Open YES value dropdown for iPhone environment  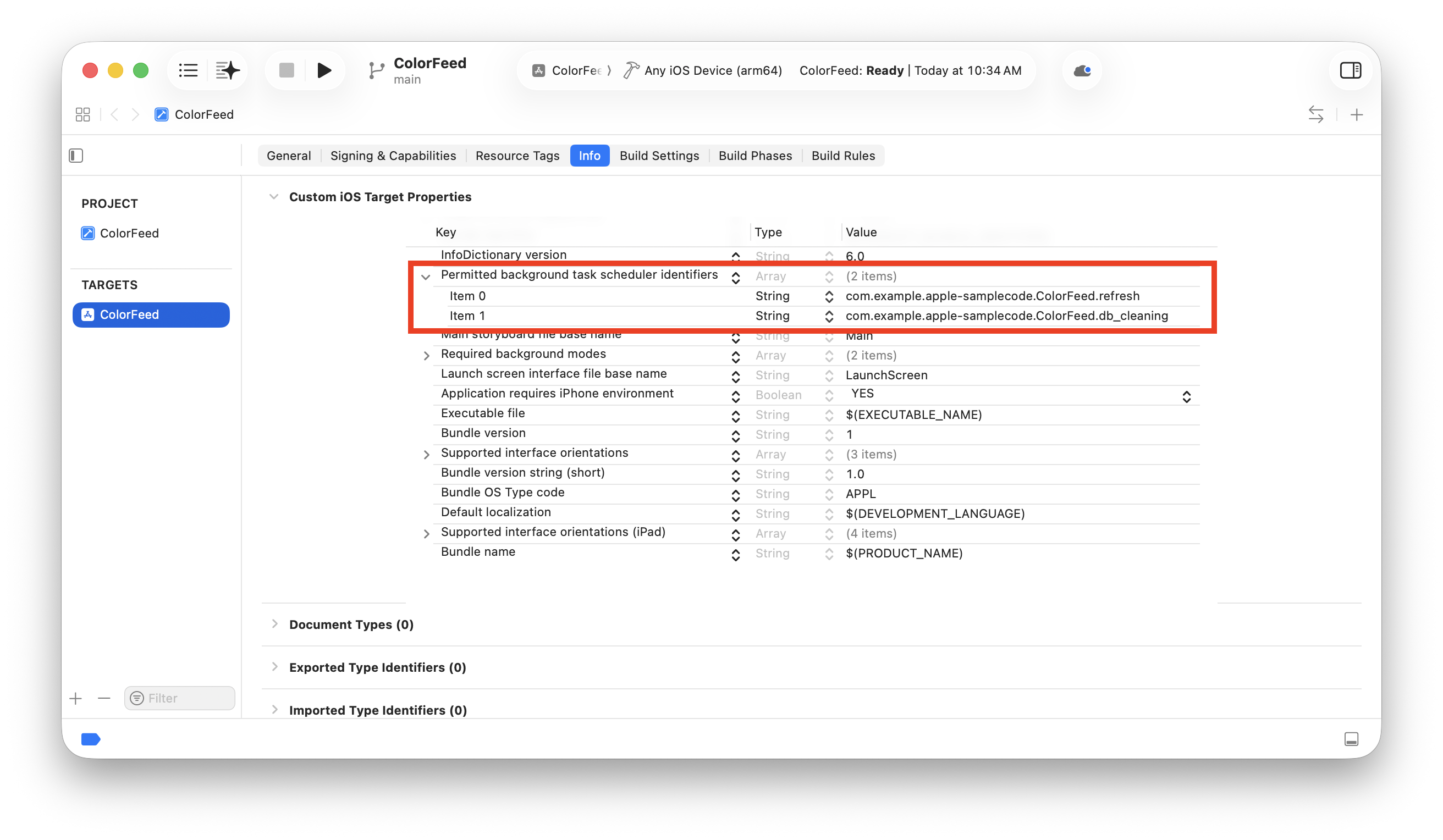pos(1187,397)
